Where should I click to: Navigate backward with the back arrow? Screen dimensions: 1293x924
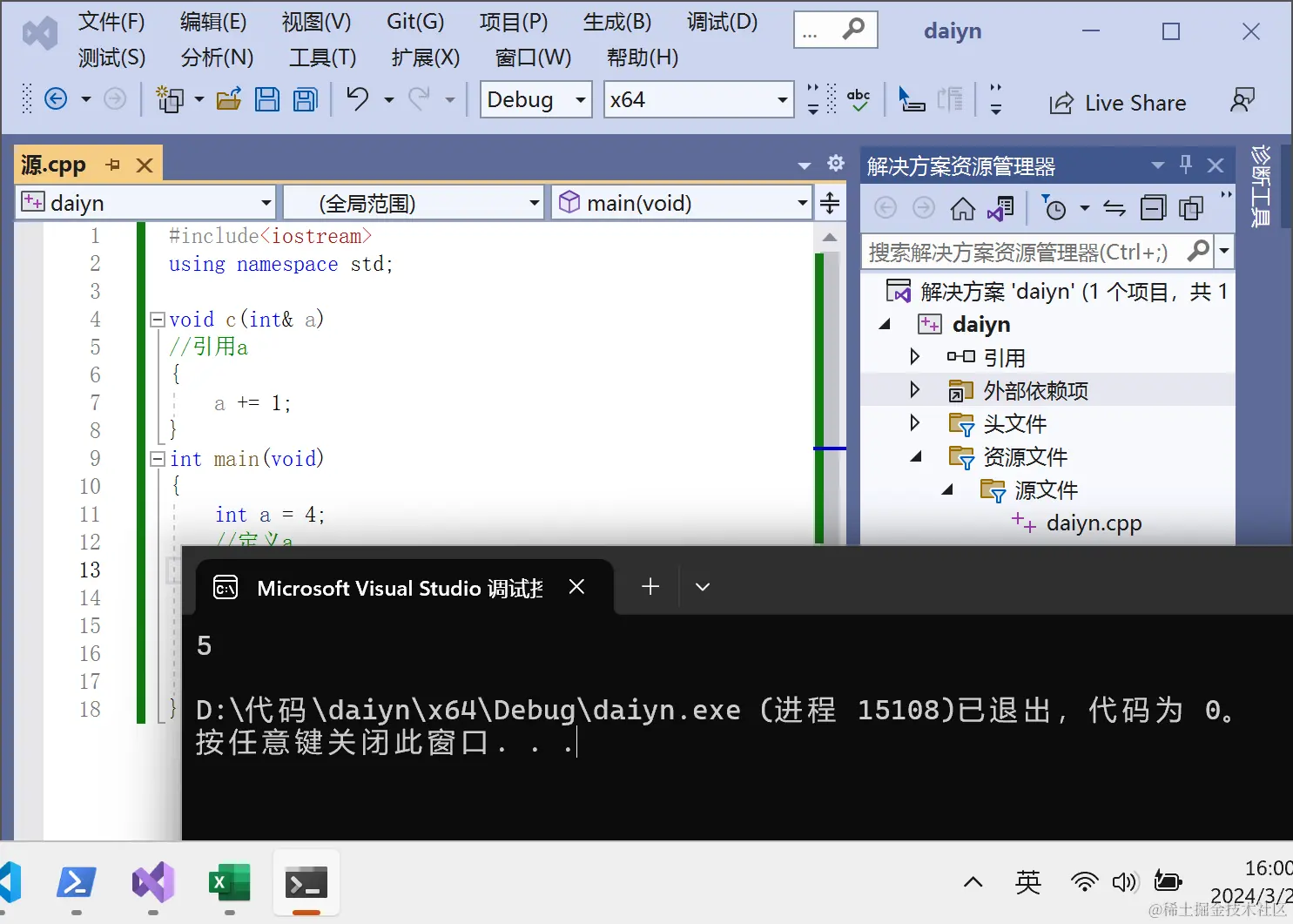[x=56, y=99]
